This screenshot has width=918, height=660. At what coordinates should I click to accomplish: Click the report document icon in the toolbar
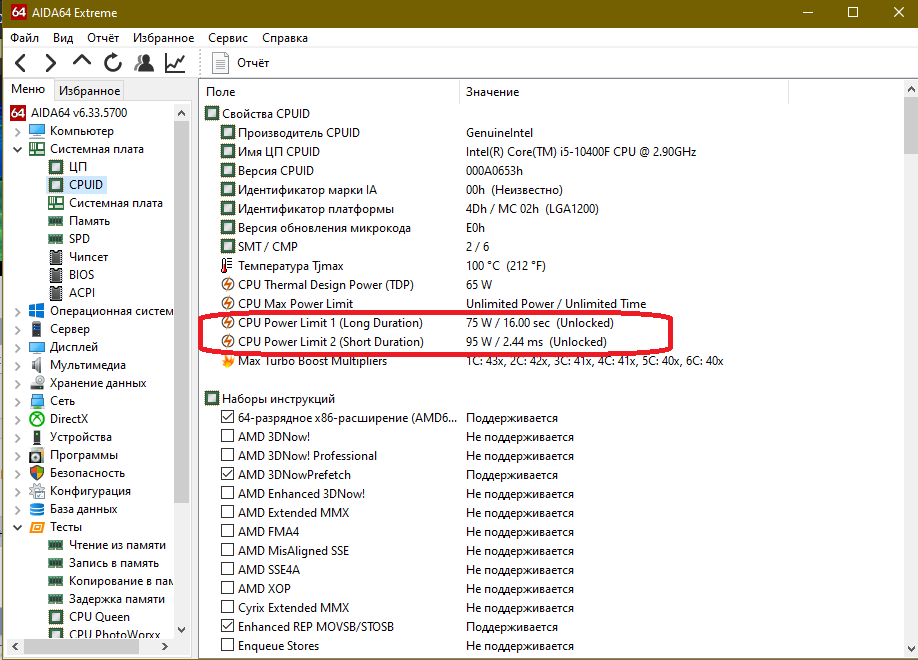pos(220,63)
